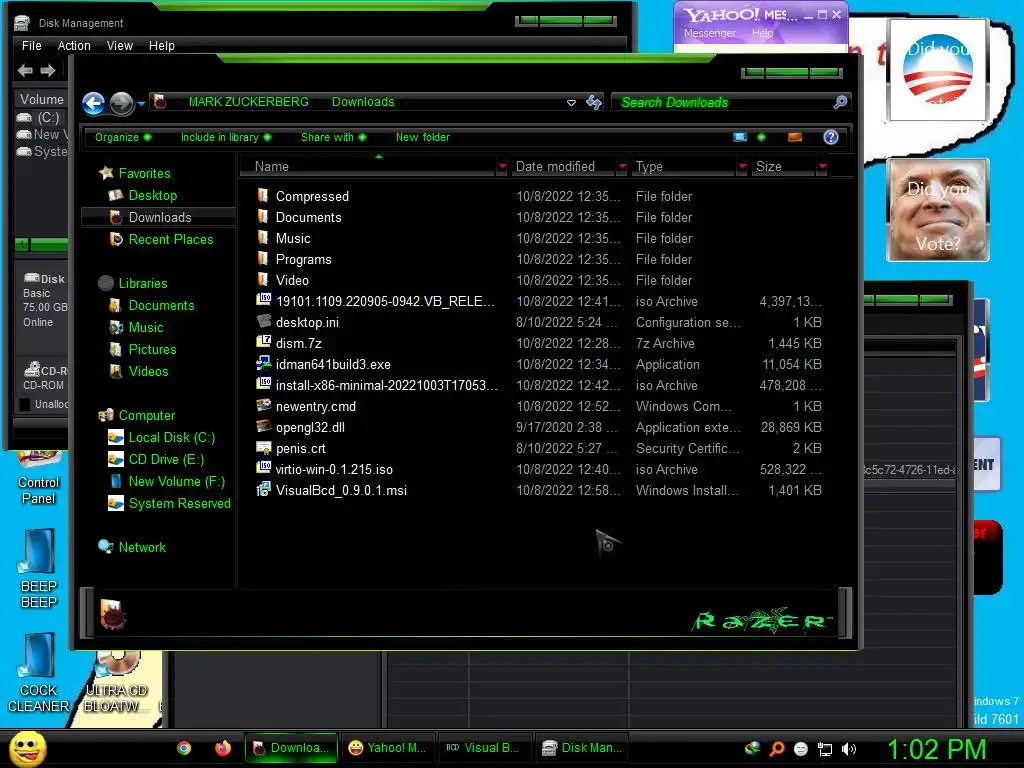Launch Firefox from the taskbar
Image resolution: width=1024 pixels, height=768 pixels.
(223, 748)
